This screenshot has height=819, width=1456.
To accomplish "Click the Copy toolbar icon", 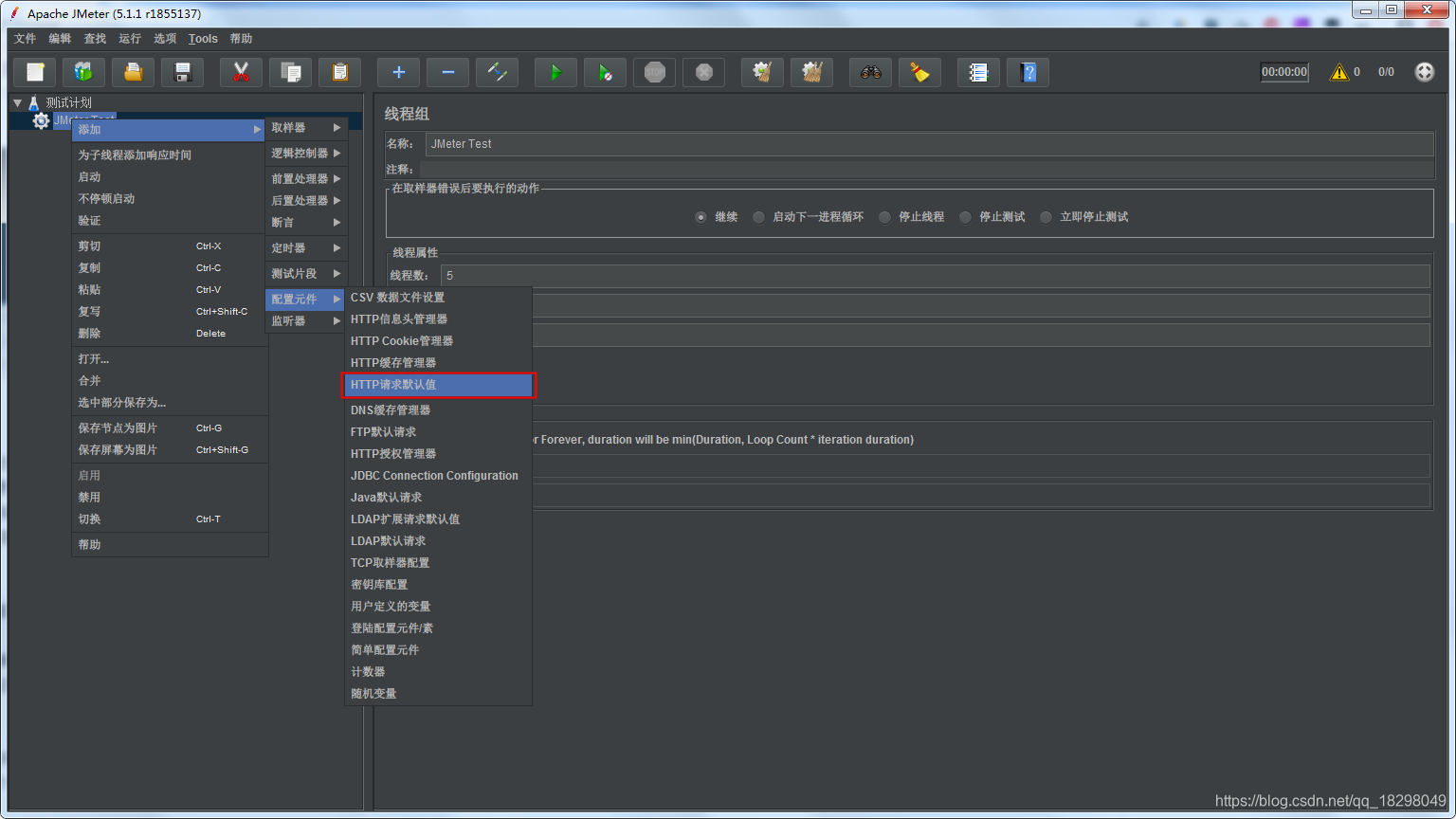I will point(291,72).
